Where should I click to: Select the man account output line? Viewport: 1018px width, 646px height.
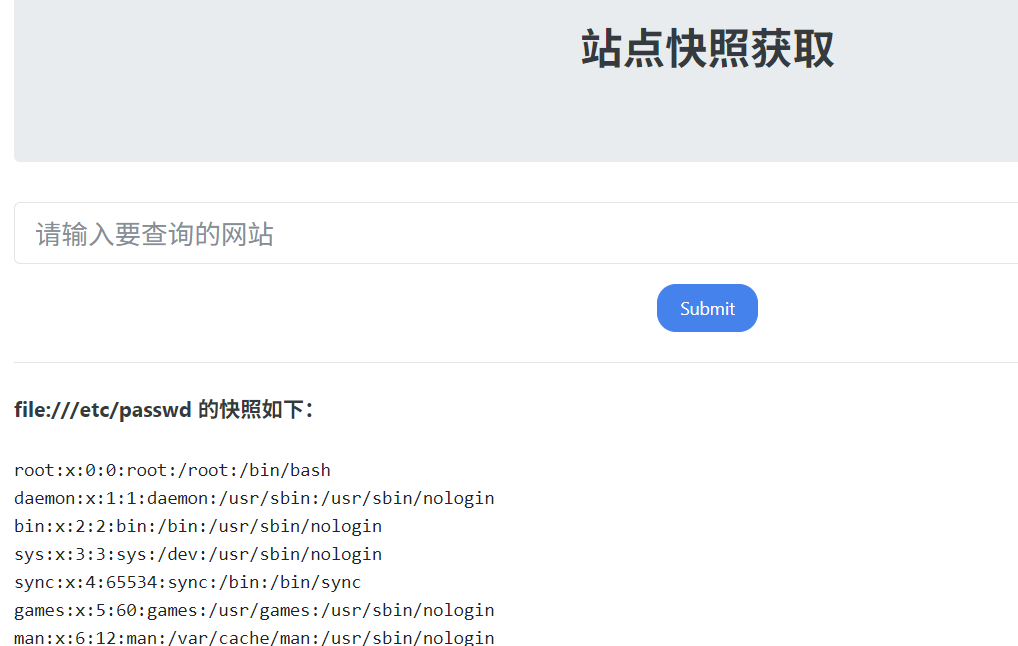254,637
